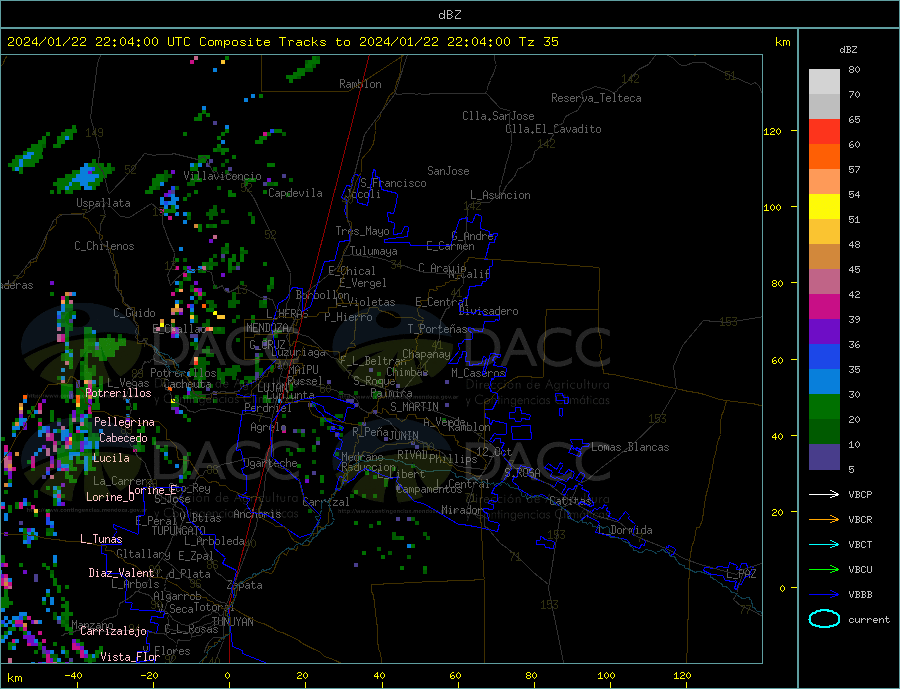
Task: Click the Lomas_Blancas label
Action: click(x=630, y=447)
